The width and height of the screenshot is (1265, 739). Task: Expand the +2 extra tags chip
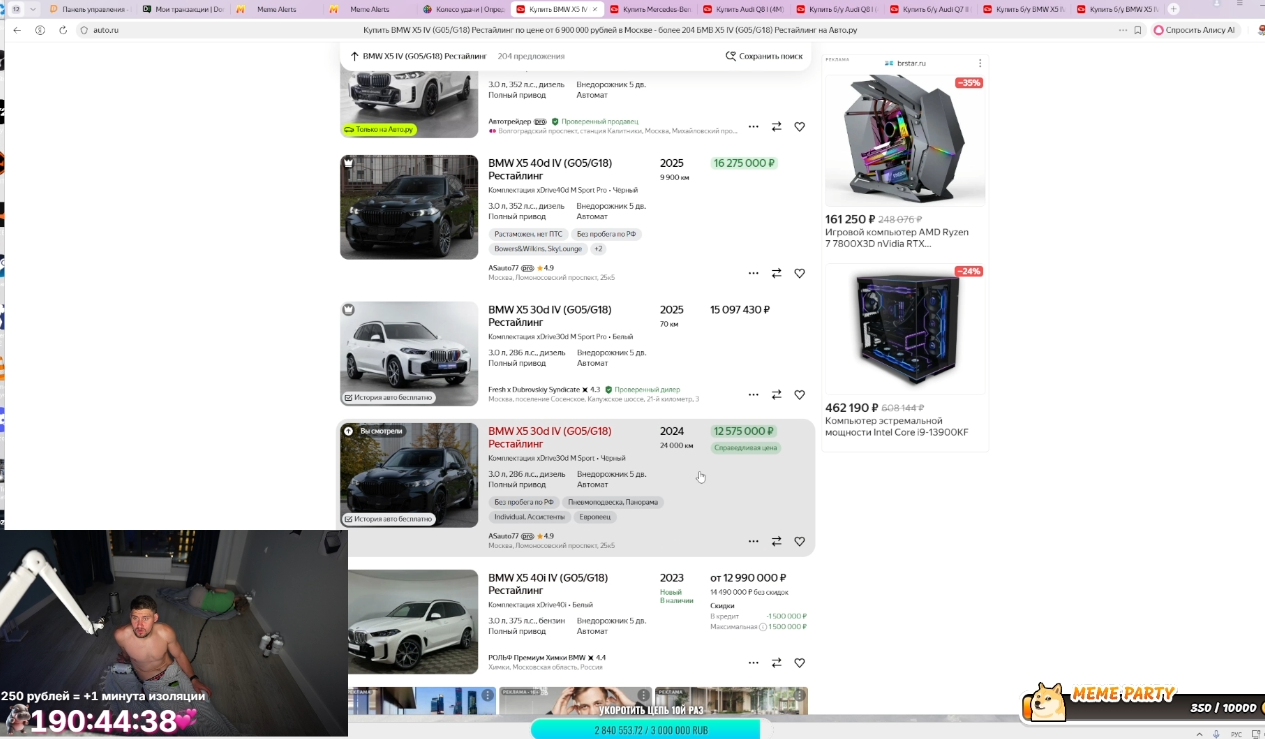point(598,249)
